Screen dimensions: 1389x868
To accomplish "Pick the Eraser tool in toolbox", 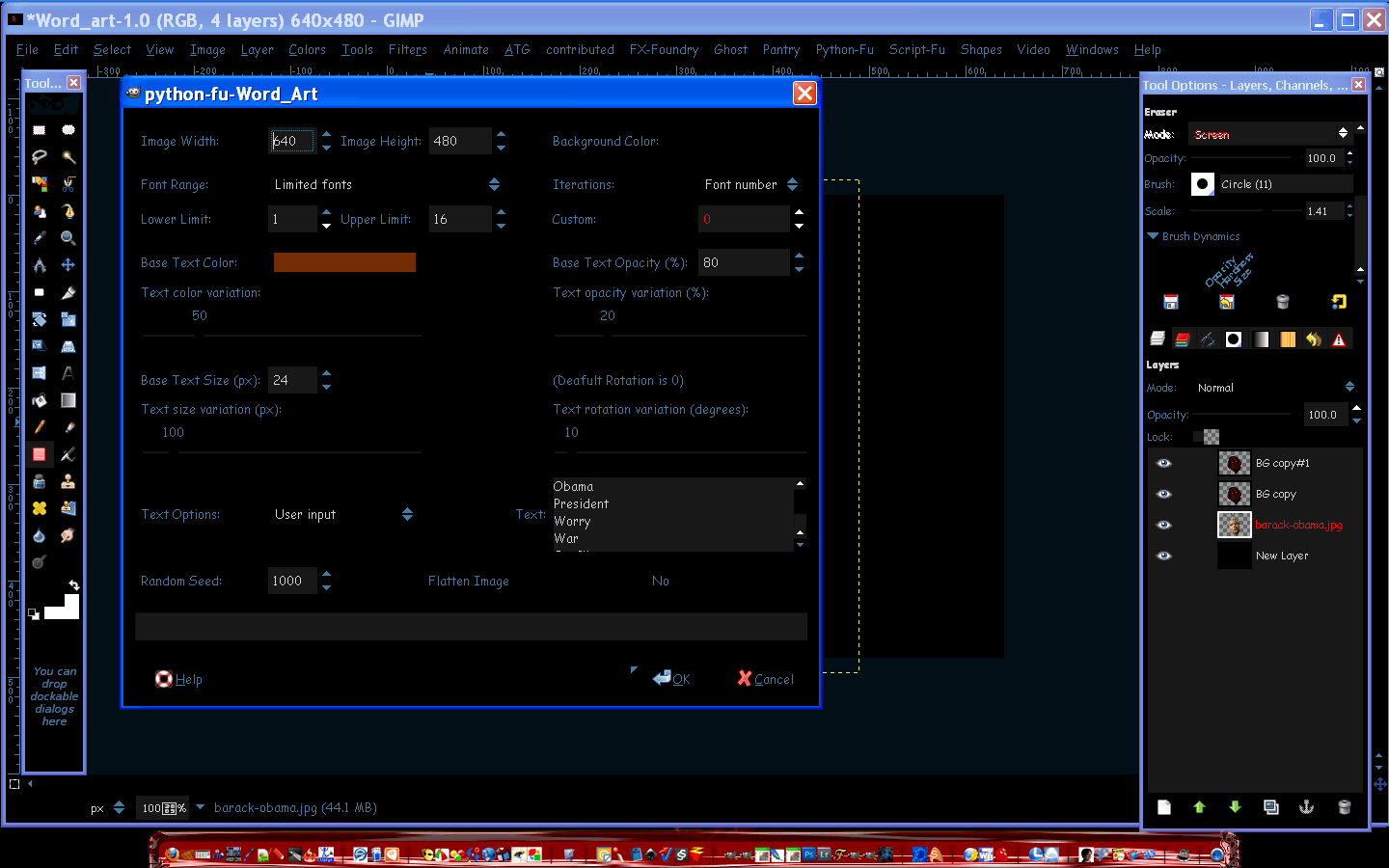I will [40, 453].
